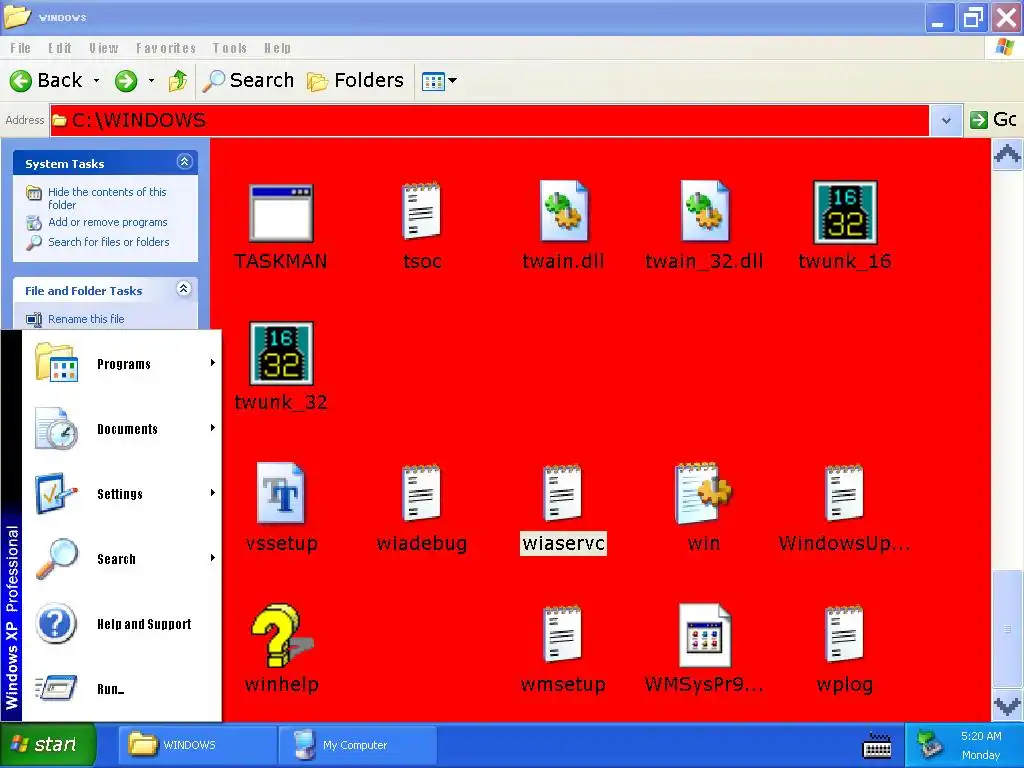The width and height of the screenshot is (1024, 768).
Task: Select the twunk_16 program icon
Action: (844, 212)
